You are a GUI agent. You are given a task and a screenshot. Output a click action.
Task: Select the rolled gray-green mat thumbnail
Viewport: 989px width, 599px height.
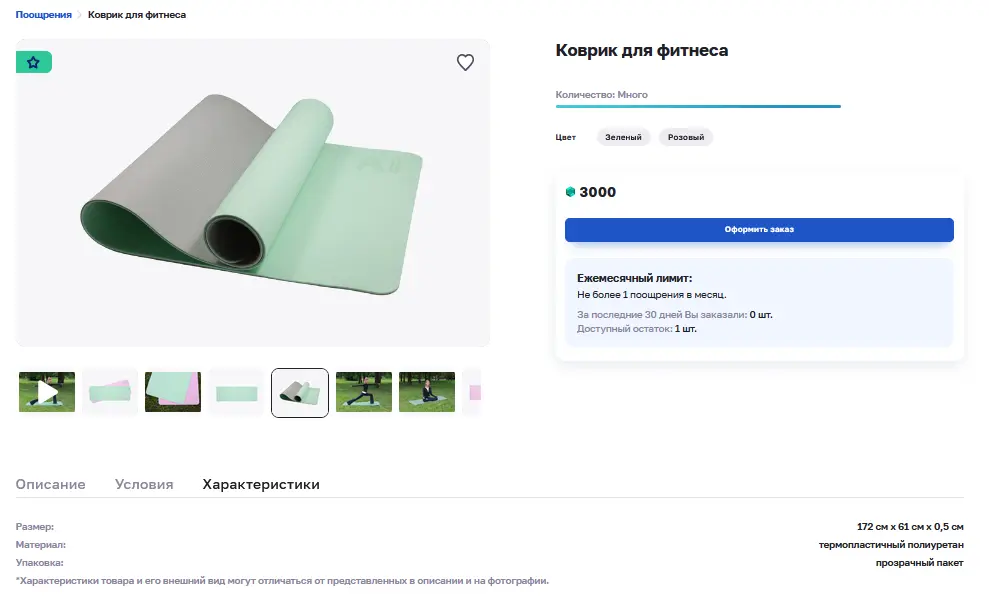point(300,393)
